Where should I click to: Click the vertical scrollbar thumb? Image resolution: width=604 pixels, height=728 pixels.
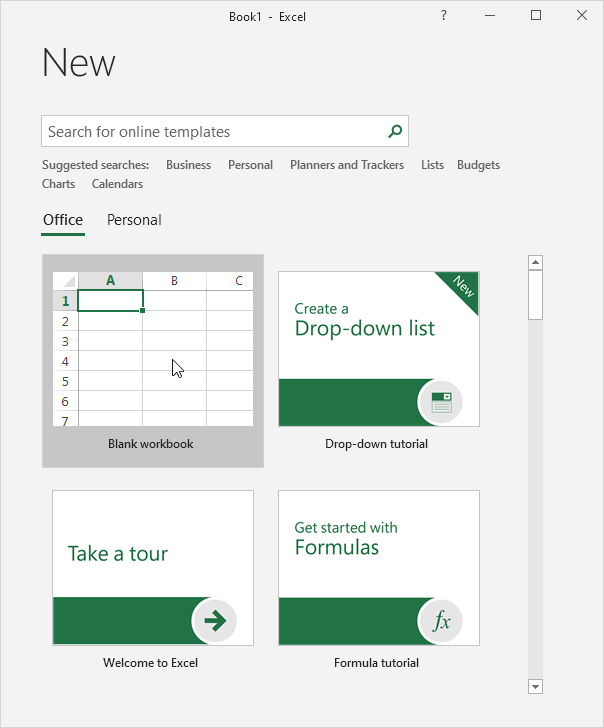(535, 295)
